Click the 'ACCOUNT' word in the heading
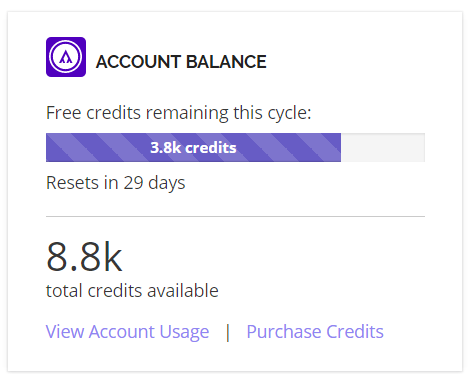This screenshot has height=374, width=471. click(x=138, y=62)
